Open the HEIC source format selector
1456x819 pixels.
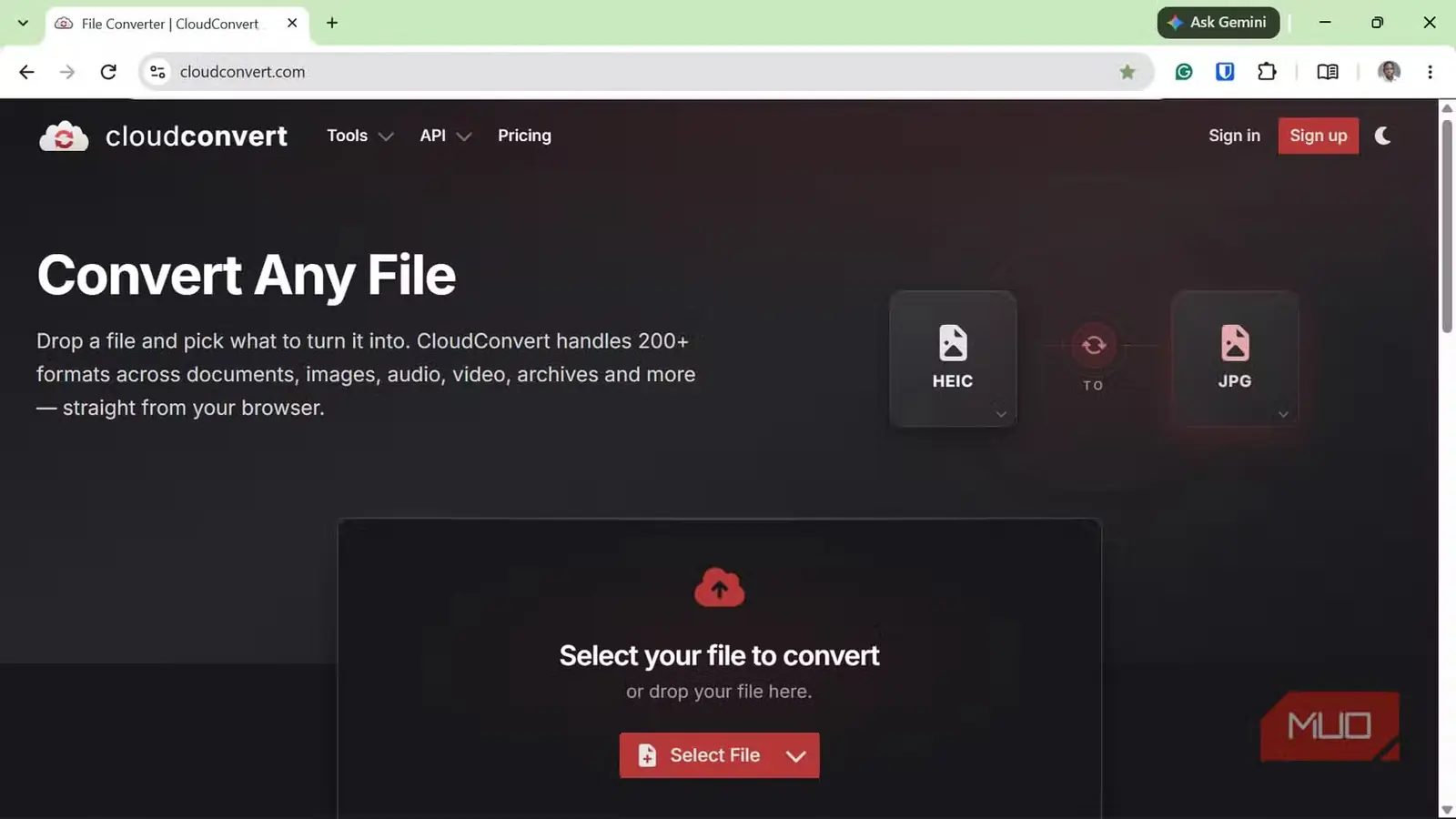tap(953, 359)
